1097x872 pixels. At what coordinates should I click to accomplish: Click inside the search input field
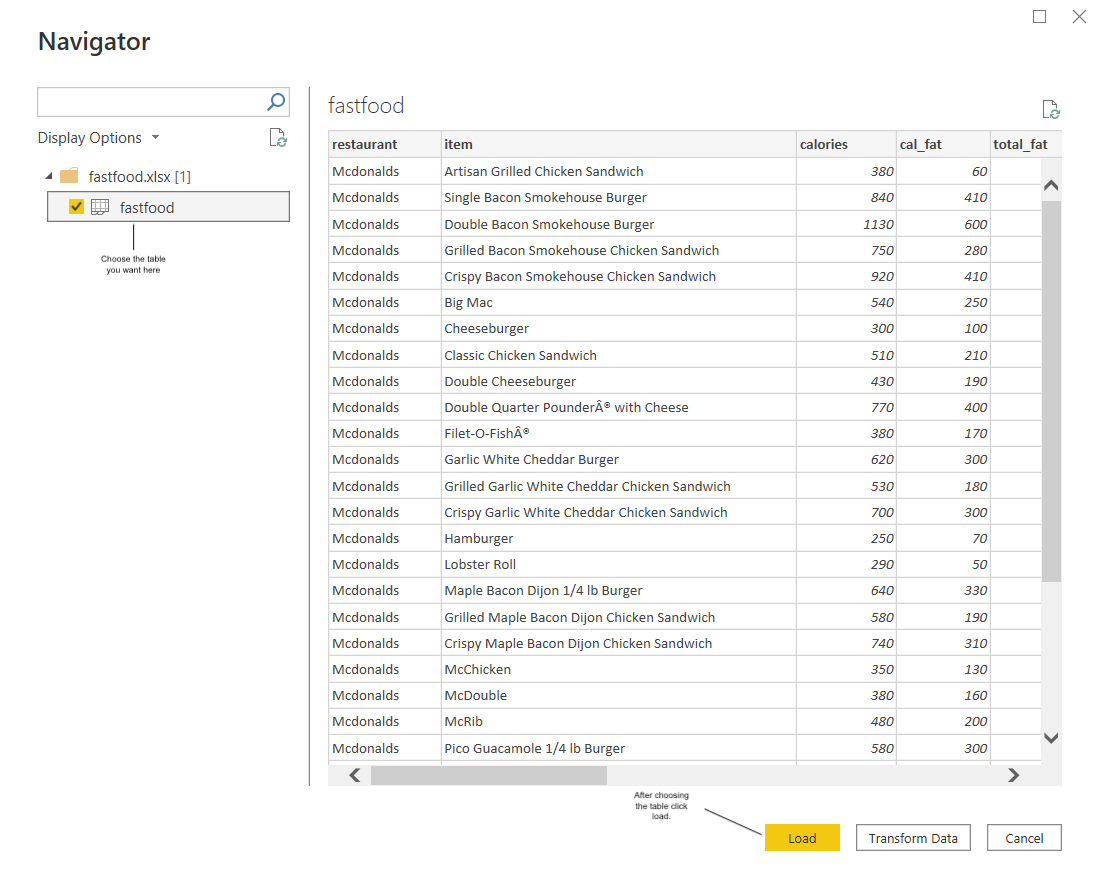pyautogui.click(x=150, y=102)
